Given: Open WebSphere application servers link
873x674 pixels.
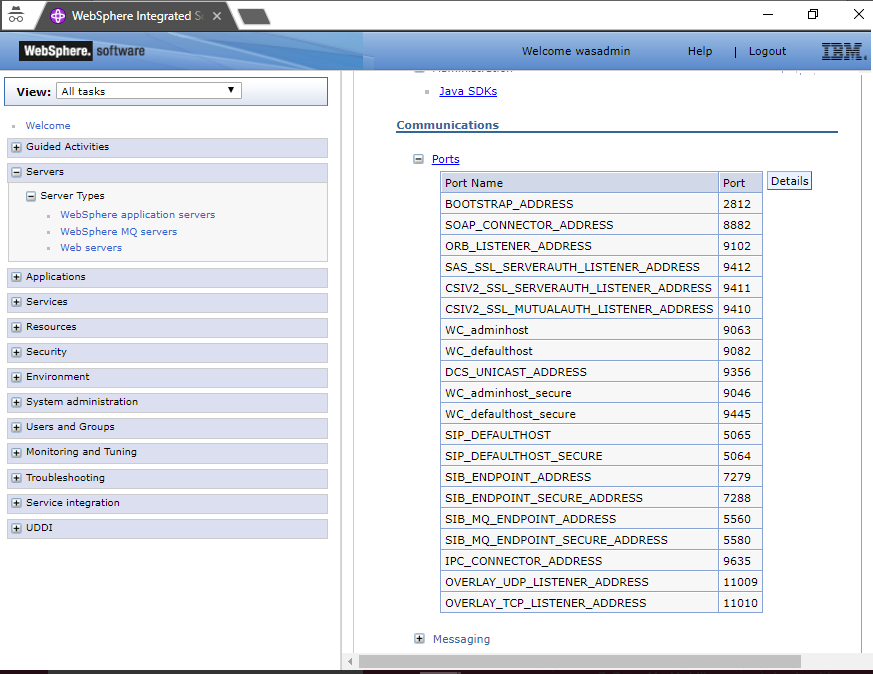Looking at the screenshot, I should click(x=137, y=215).
